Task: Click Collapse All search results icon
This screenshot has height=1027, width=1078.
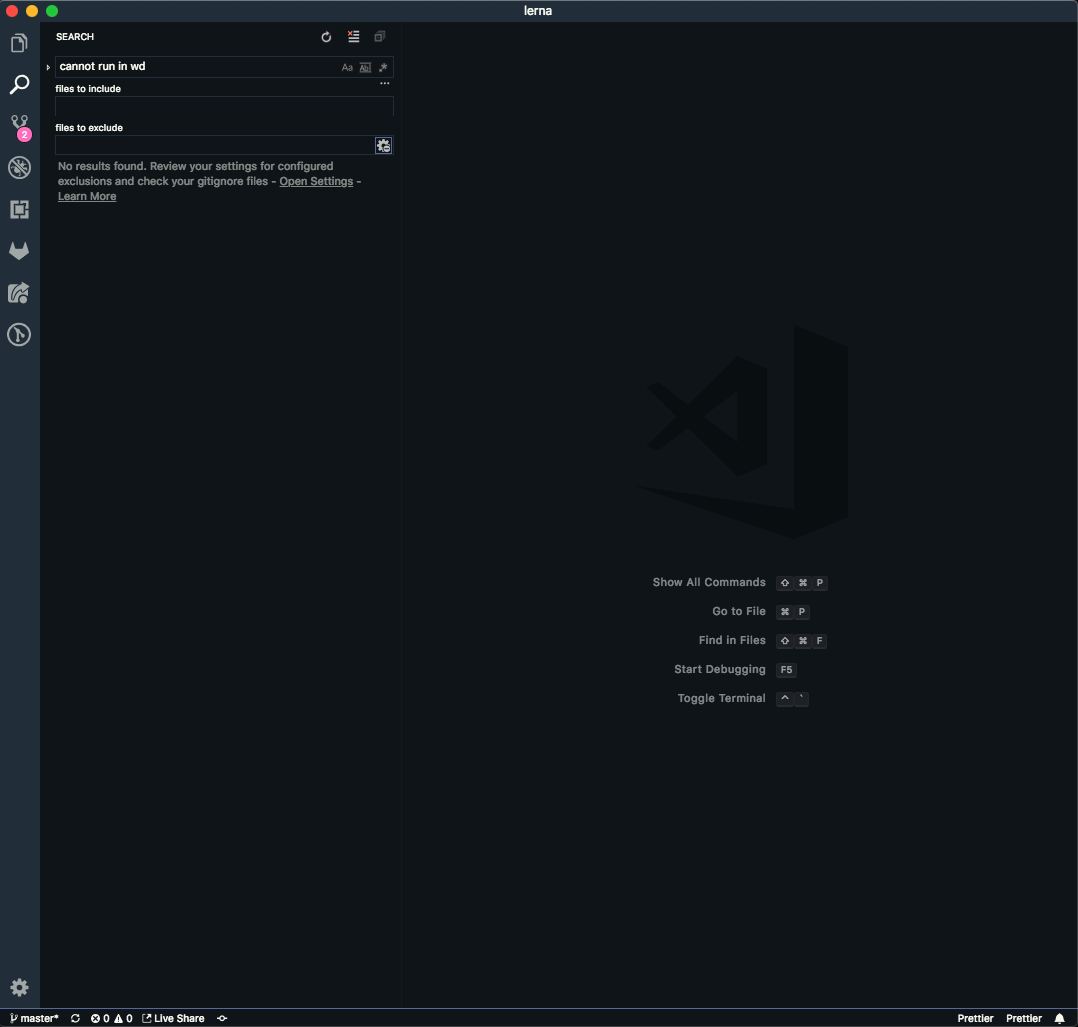Action: click(x=380, y=37)
